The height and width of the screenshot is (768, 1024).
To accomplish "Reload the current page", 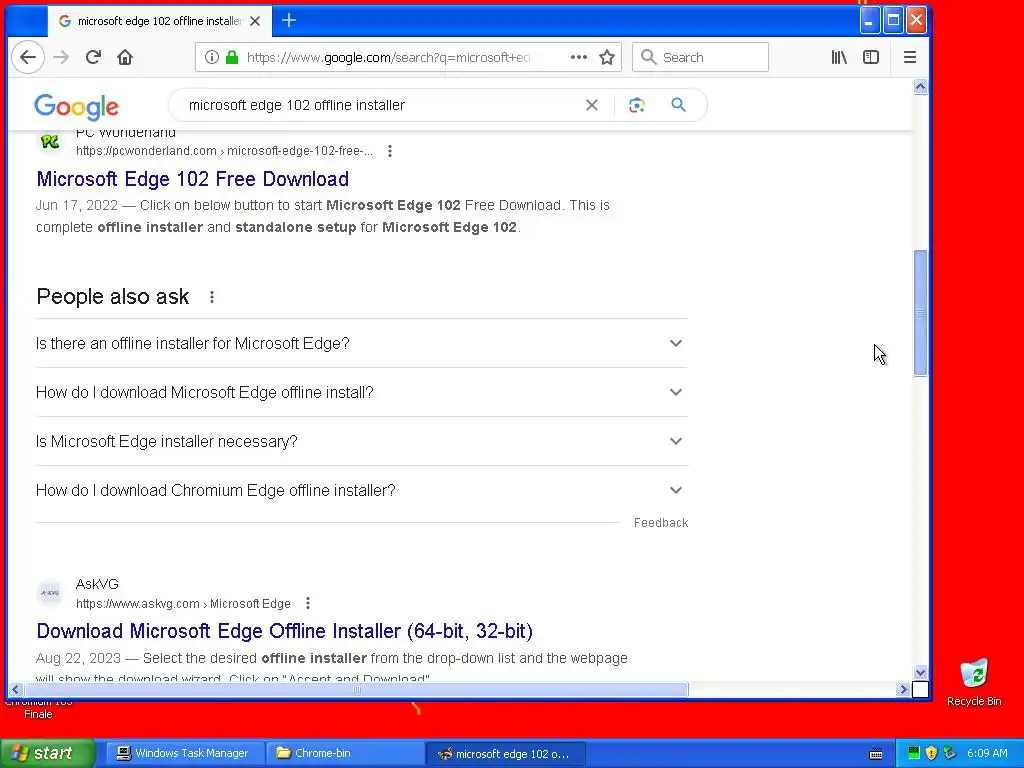I will point(93,57).
